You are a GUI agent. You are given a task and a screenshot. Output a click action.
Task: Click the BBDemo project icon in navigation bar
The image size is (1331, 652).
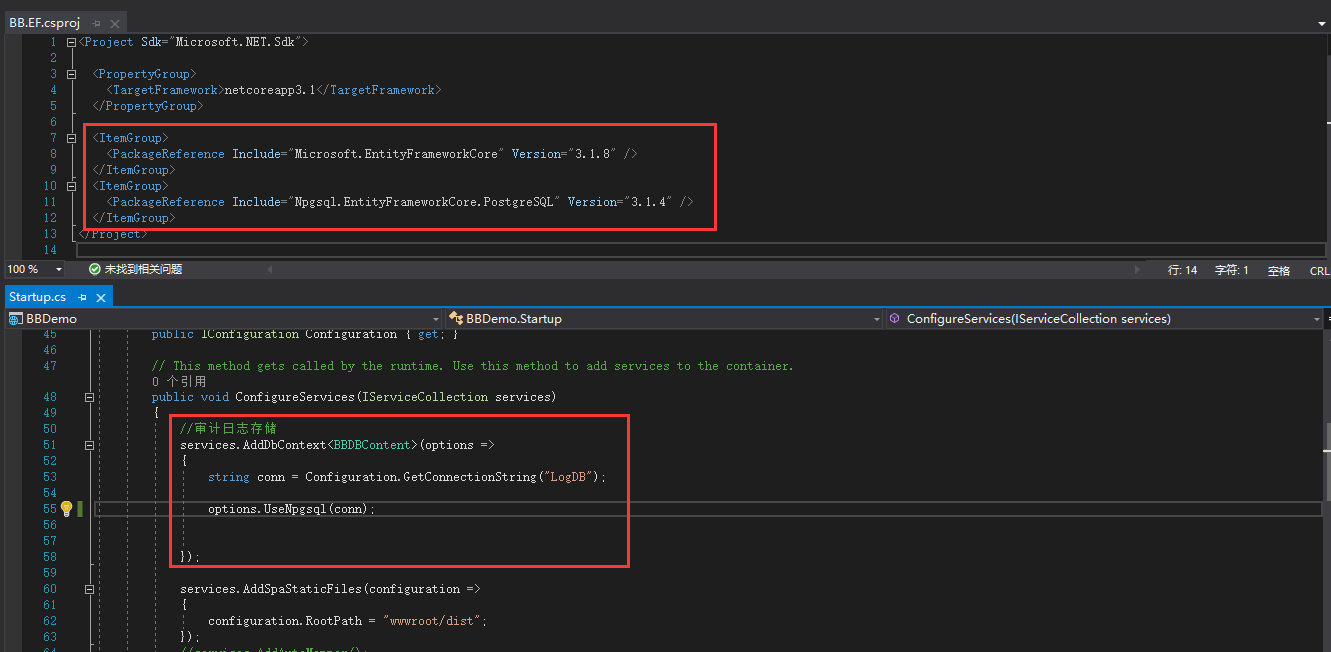(x=16, y=319)
